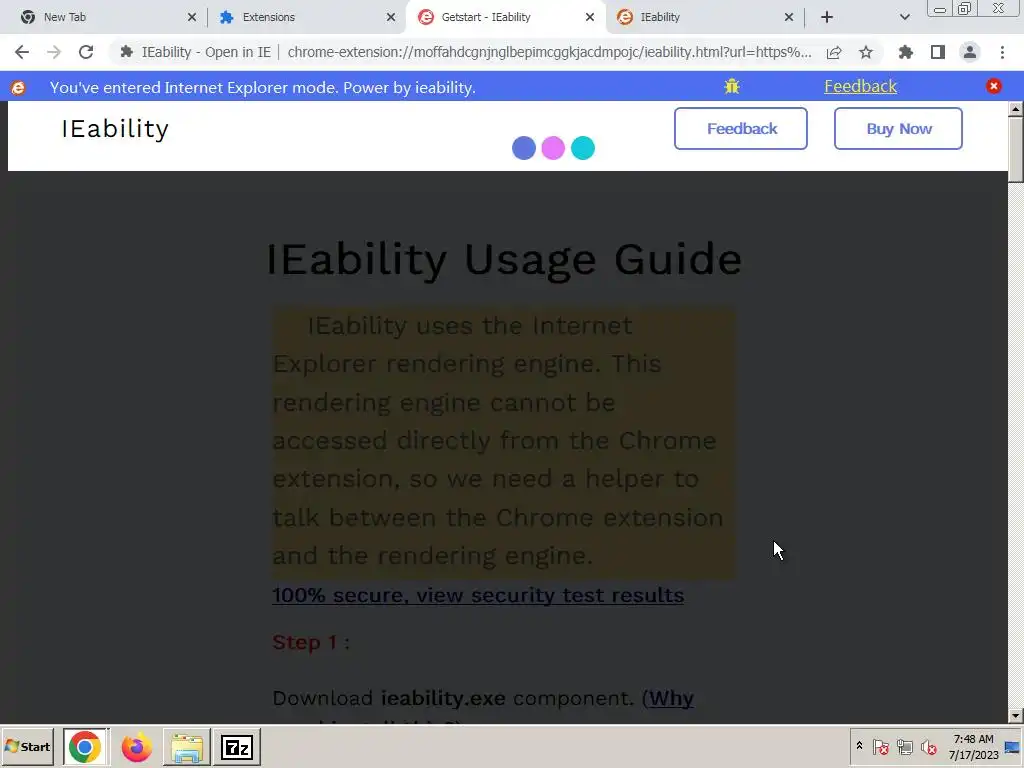1024x768 pixels.
Task: Close the Extensions tab
Action: [x=391, y=17]
